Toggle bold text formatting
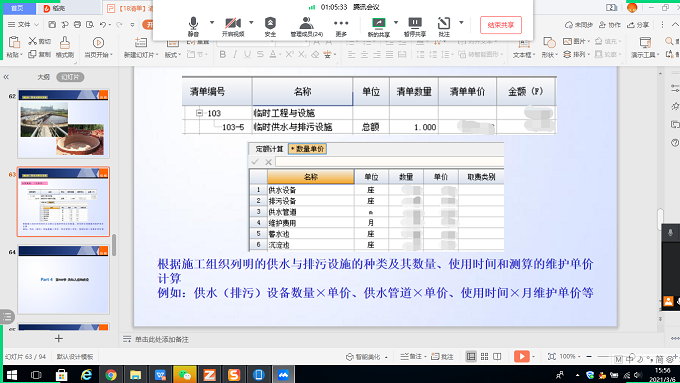This screenshot has height=383, width=680. pyautogui.click(x=222, y=55)
